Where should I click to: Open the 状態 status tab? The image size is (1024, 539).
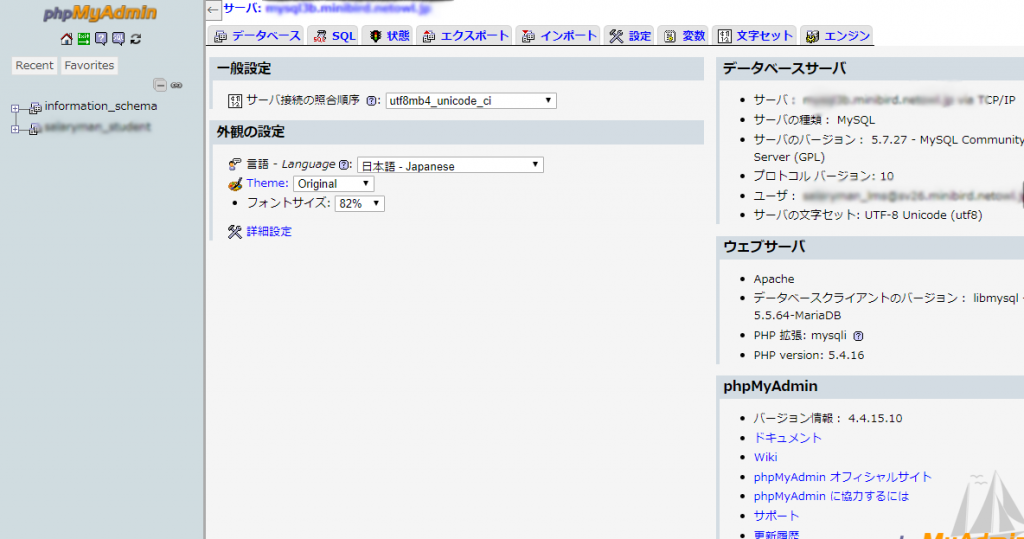tap(390, 36)
